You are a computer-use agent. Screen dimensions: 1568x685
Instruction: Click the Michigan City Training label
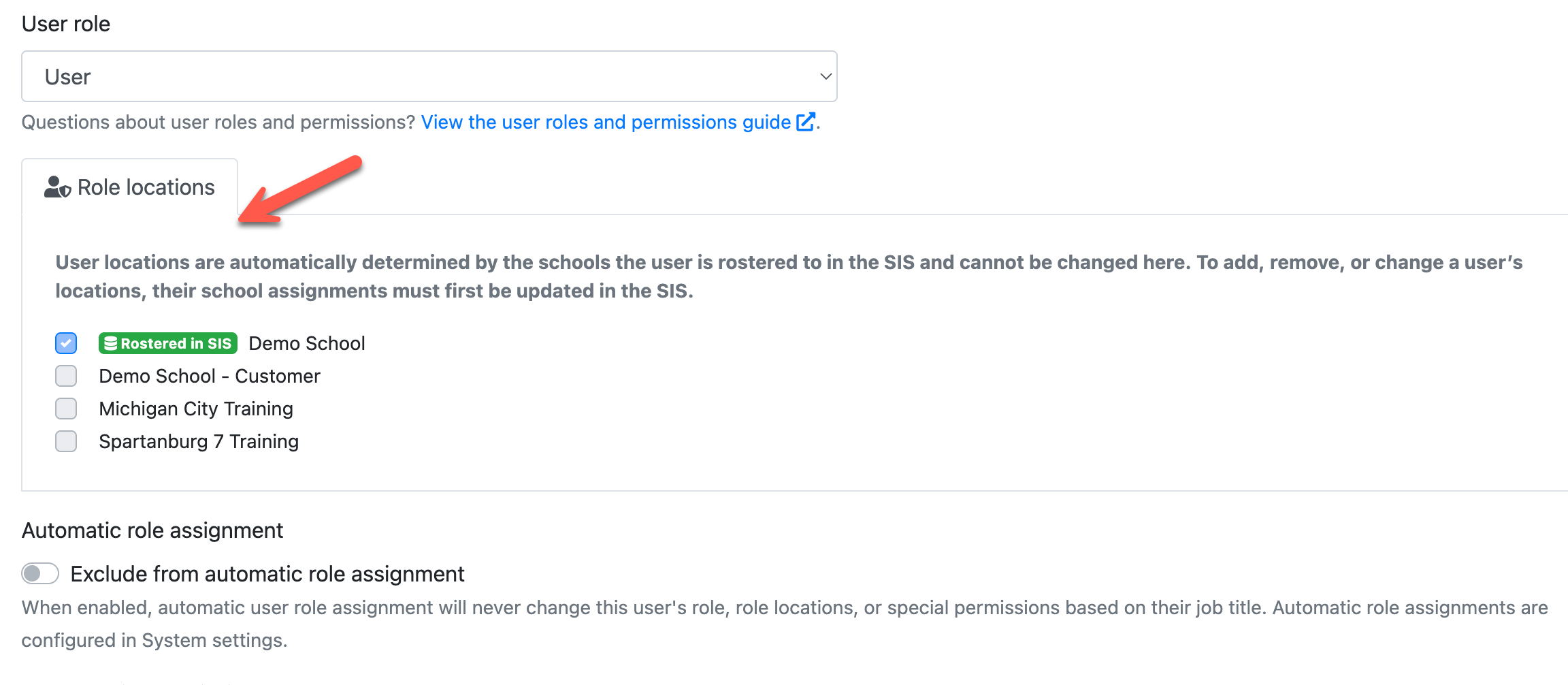[196, 409]
